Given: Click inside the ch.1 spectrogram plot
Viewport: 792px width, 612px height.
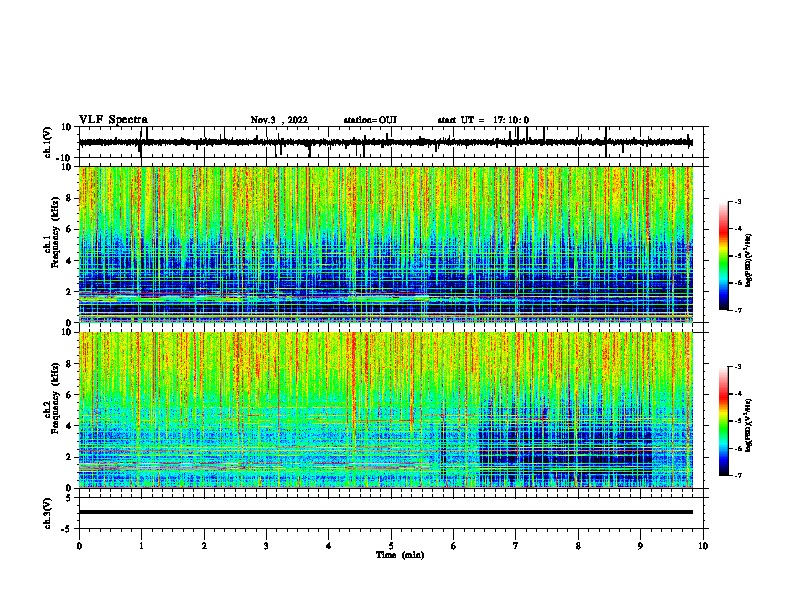Looking at the screenshot, I should [386, 244].
